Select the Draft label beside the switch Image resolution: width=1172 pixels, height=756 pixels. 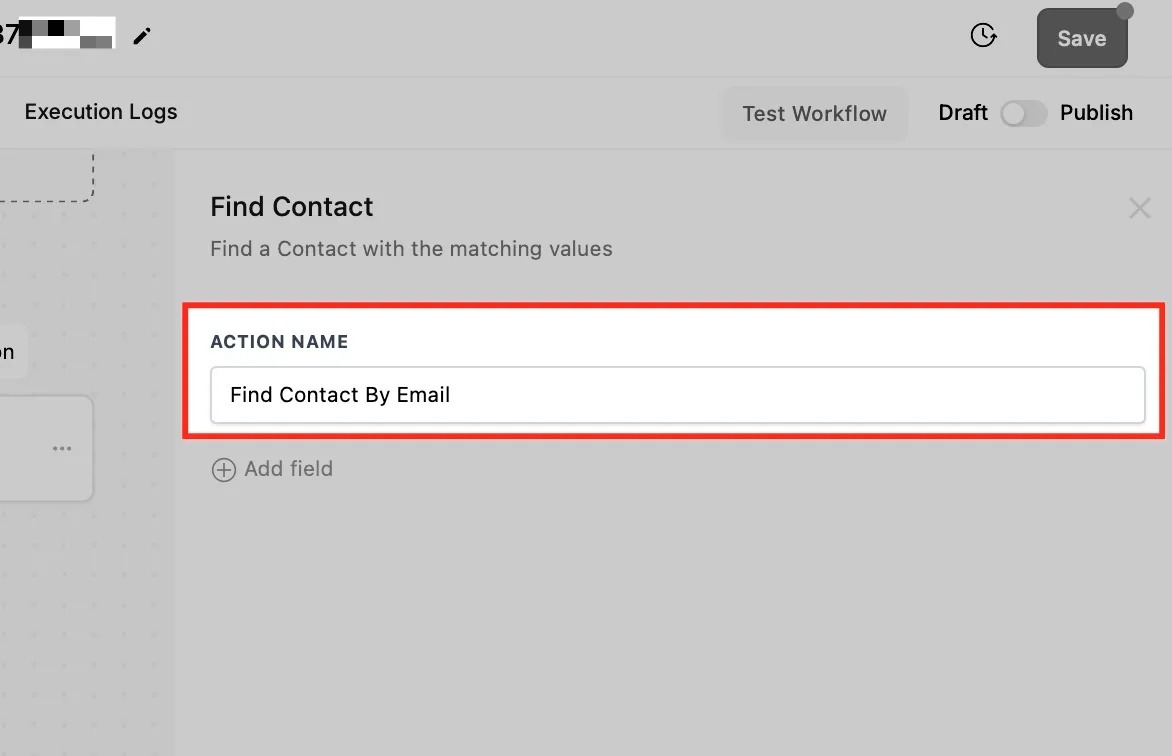coord(963,113)
